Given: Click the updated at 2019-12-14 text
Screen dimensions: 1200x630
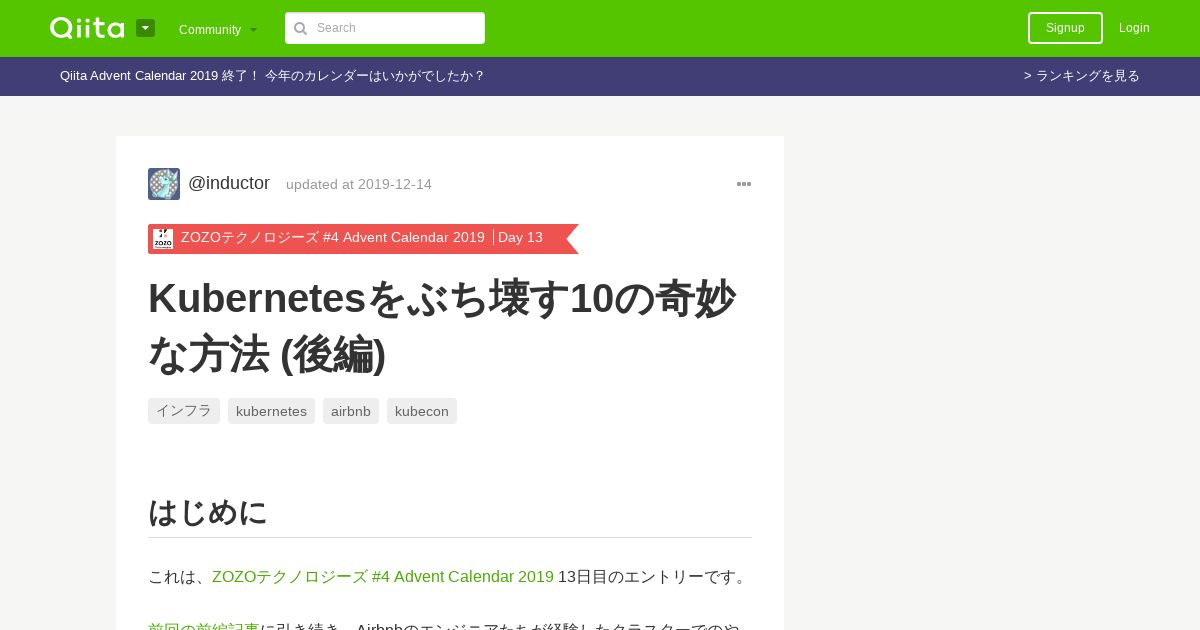Looking at the screenshot, I should click(359, 184).
